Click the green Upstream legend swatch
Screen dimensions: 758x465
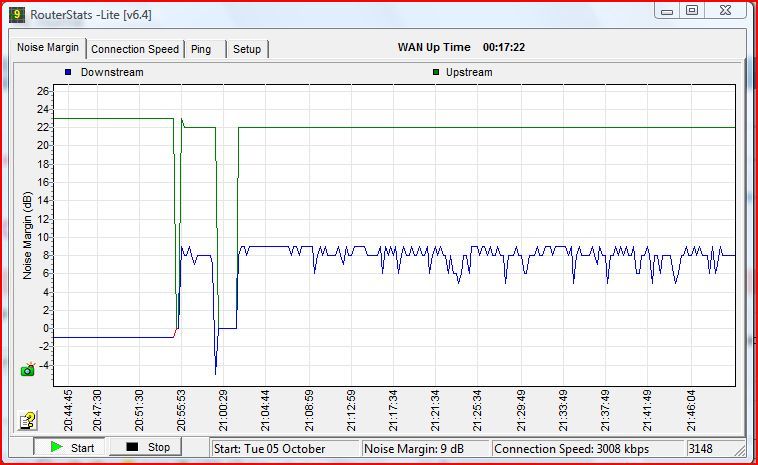tap(437, 72)
